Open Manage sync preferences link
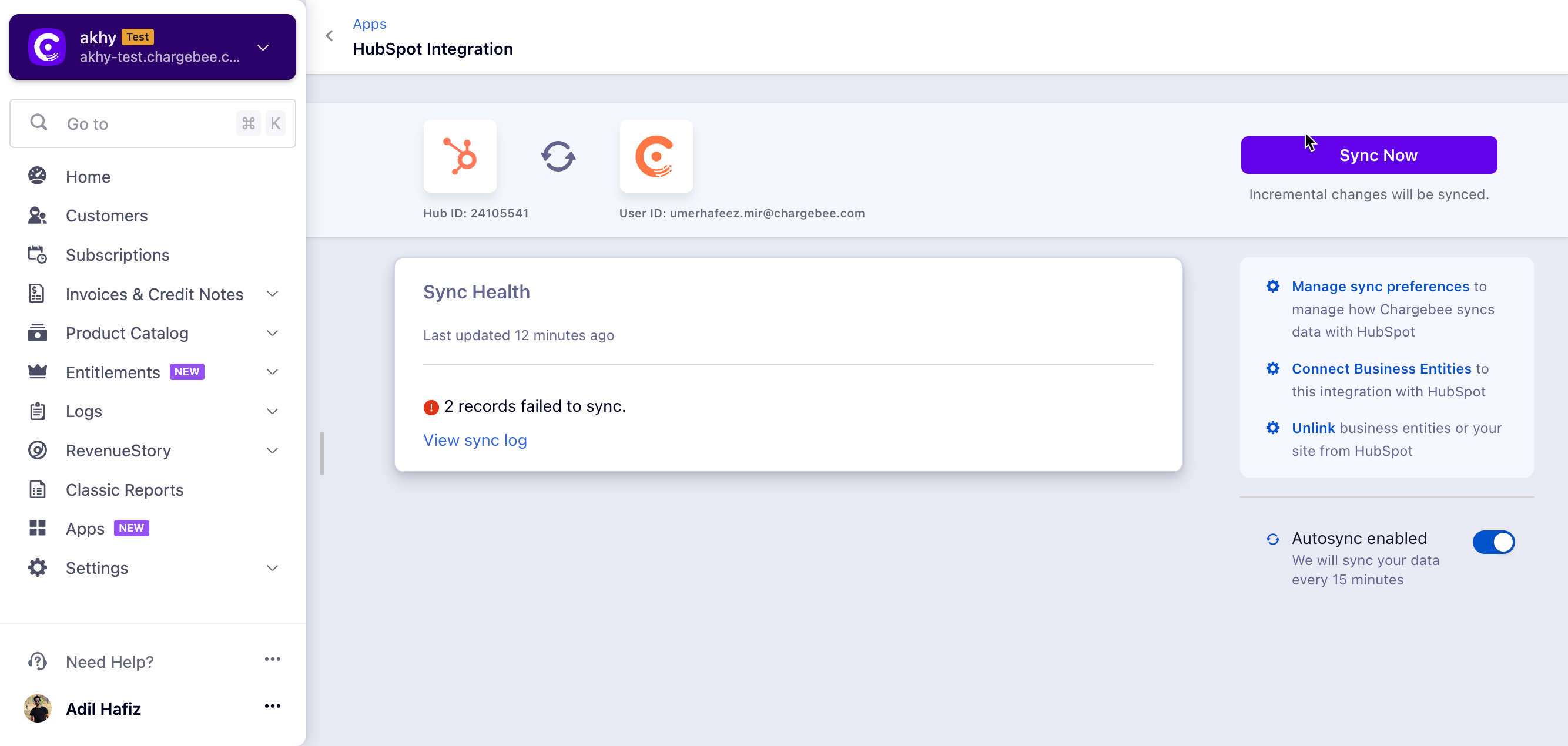 click(x=1380, y=286)
